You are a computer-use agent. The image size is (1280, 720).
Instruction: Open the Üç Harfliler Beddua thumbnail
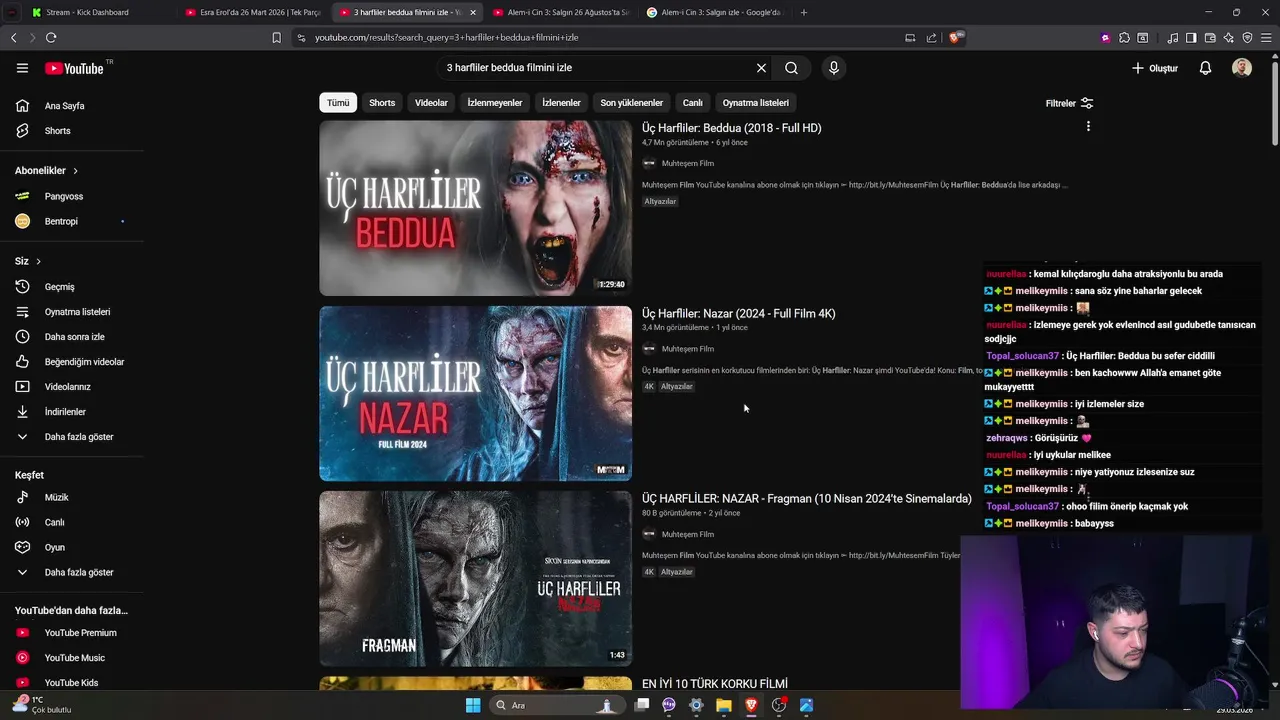click(475, 208)
